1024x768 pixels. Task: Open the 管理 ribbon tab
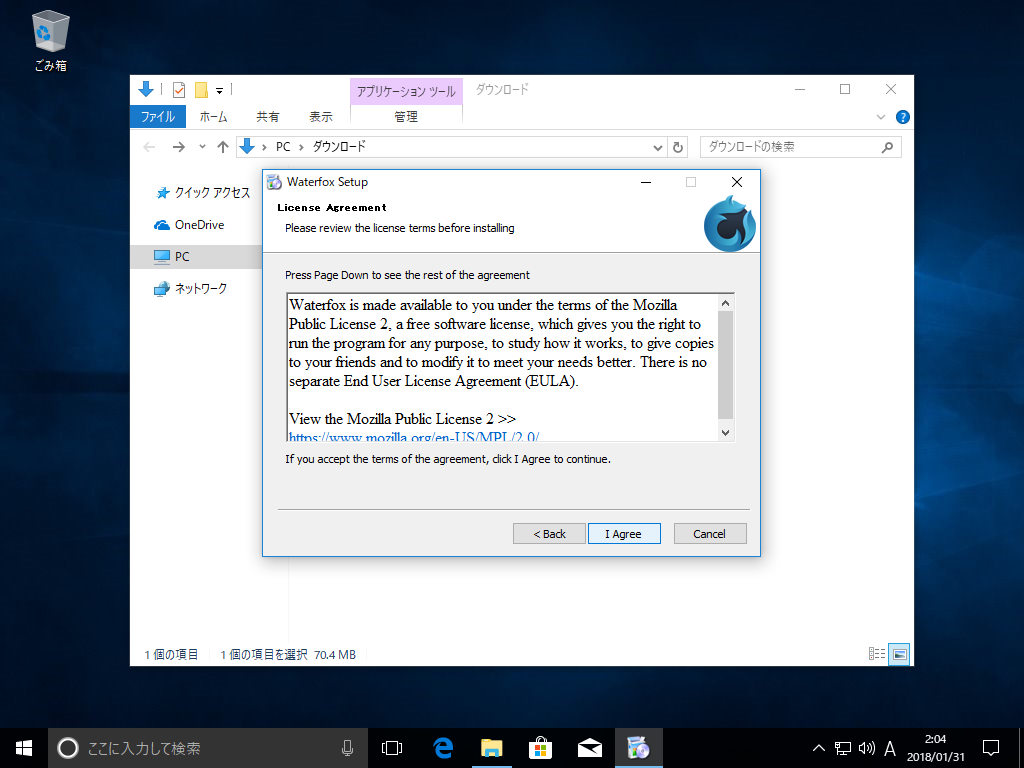pyautogui.click(x=406, y=117)
